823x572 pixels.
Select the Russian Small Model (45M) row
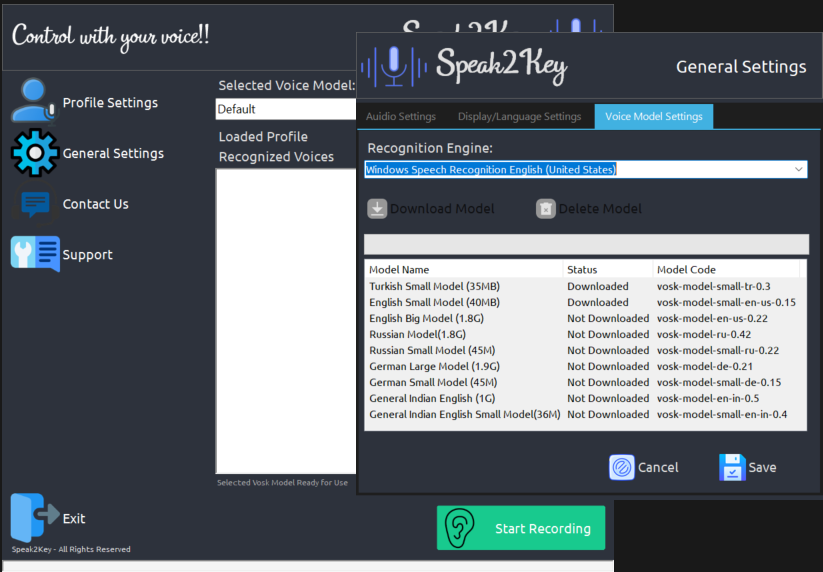pos(585,350)
